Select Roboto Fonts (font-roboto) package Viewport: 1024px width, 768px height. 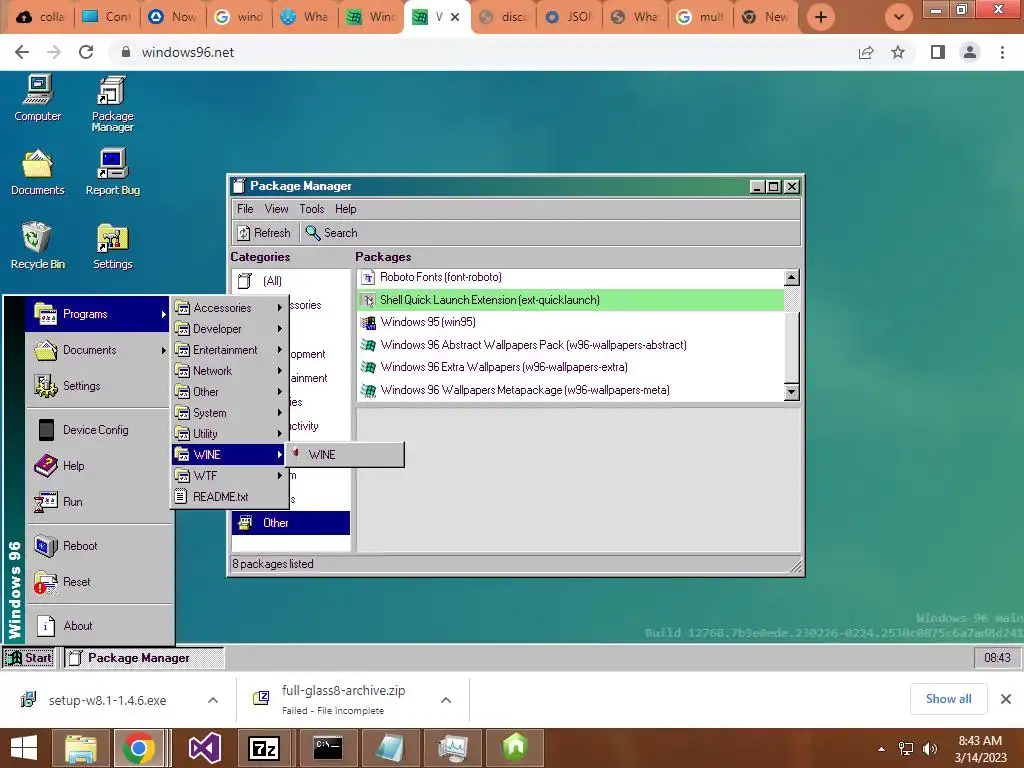coord(570,277)
